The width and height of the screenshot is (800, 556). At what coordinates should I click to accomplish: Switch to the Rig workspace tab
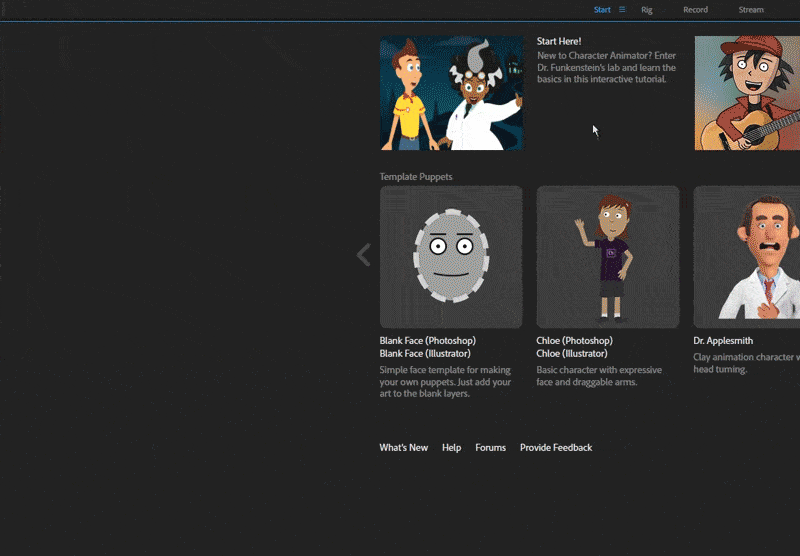[x=647, y=10]
